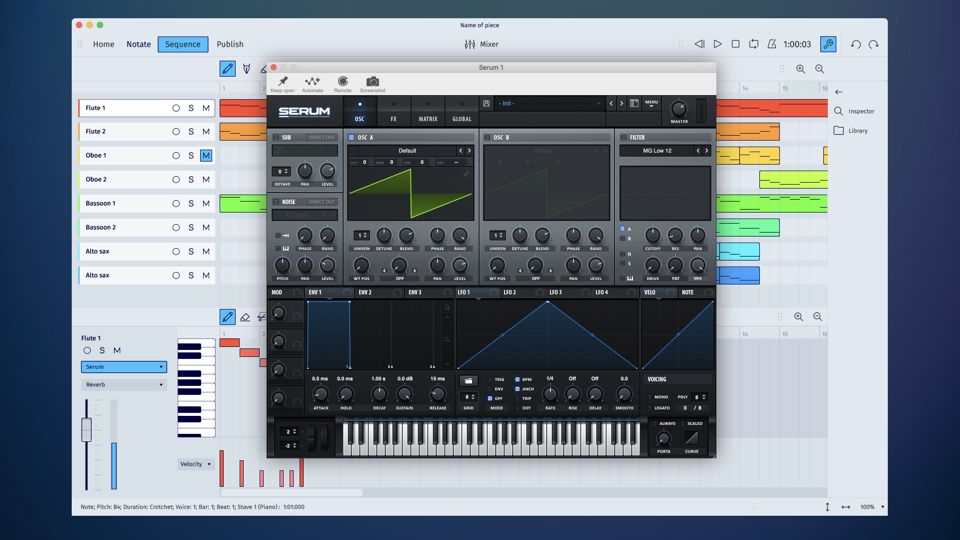Open Serum FX tab
960x540 pixels.
(394, 111)
